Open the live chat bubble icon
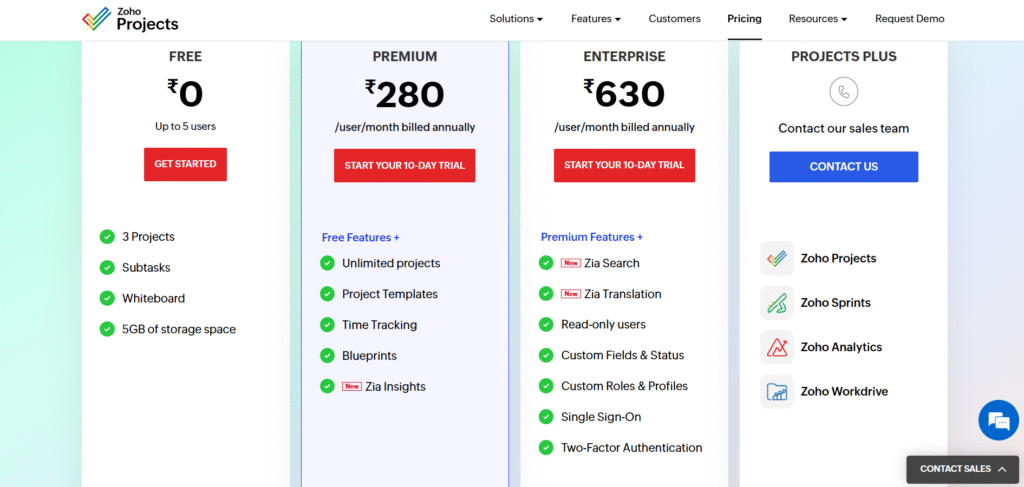The height and width of the screenshot is (487, 1024). click(997, 420)
